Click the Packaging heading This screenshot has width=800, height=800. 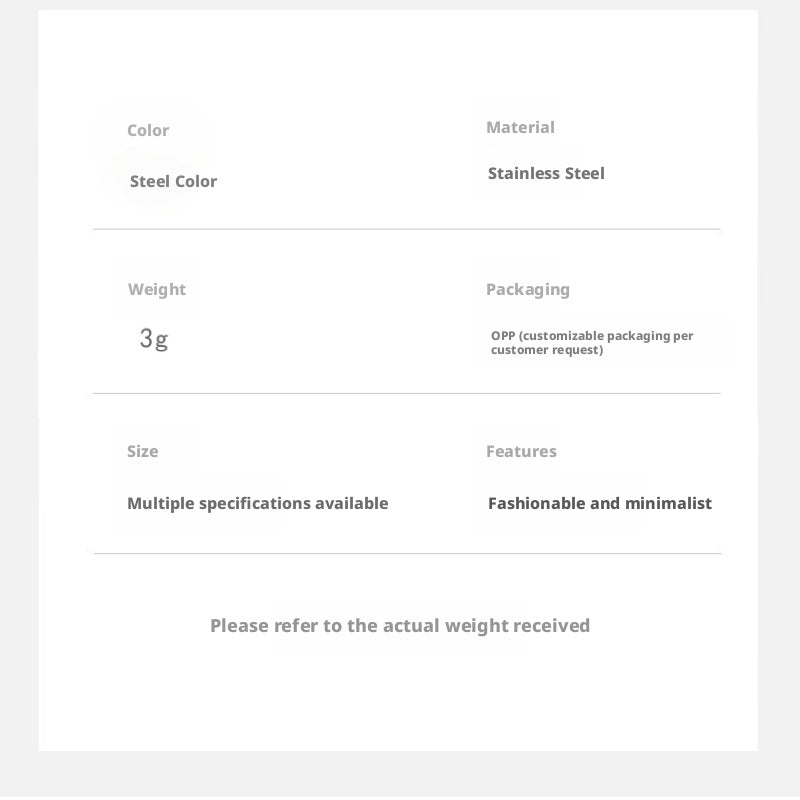[528, 290]
